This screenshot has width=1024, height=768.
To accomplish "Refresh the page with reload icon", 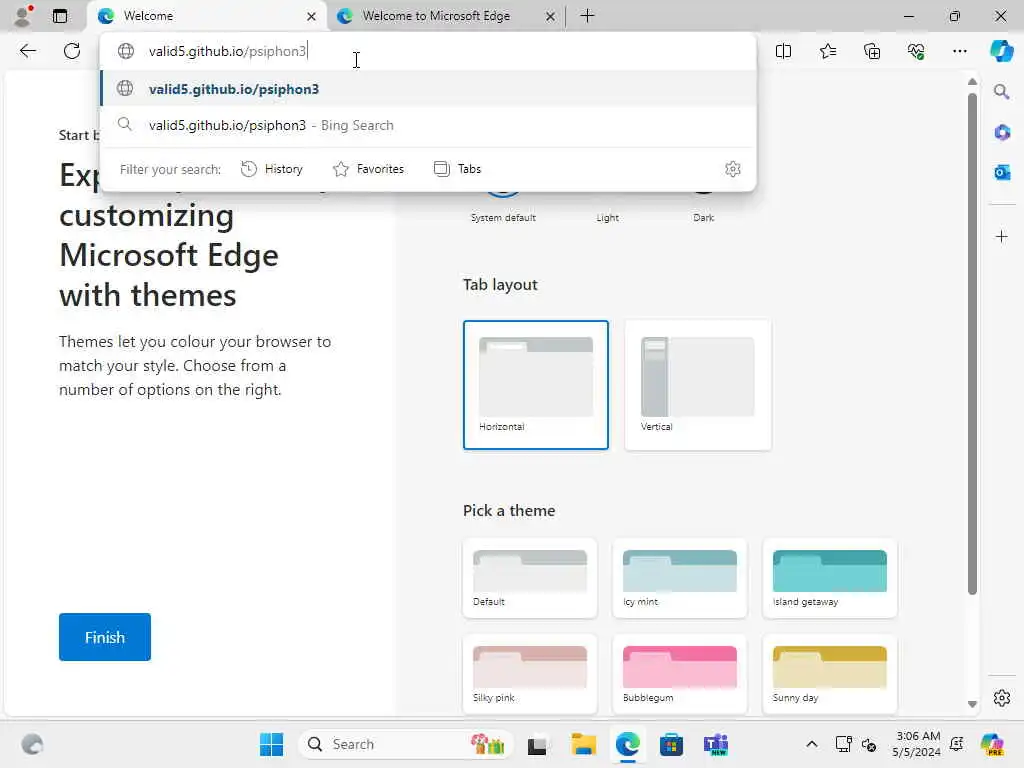I will pos(72,51).
